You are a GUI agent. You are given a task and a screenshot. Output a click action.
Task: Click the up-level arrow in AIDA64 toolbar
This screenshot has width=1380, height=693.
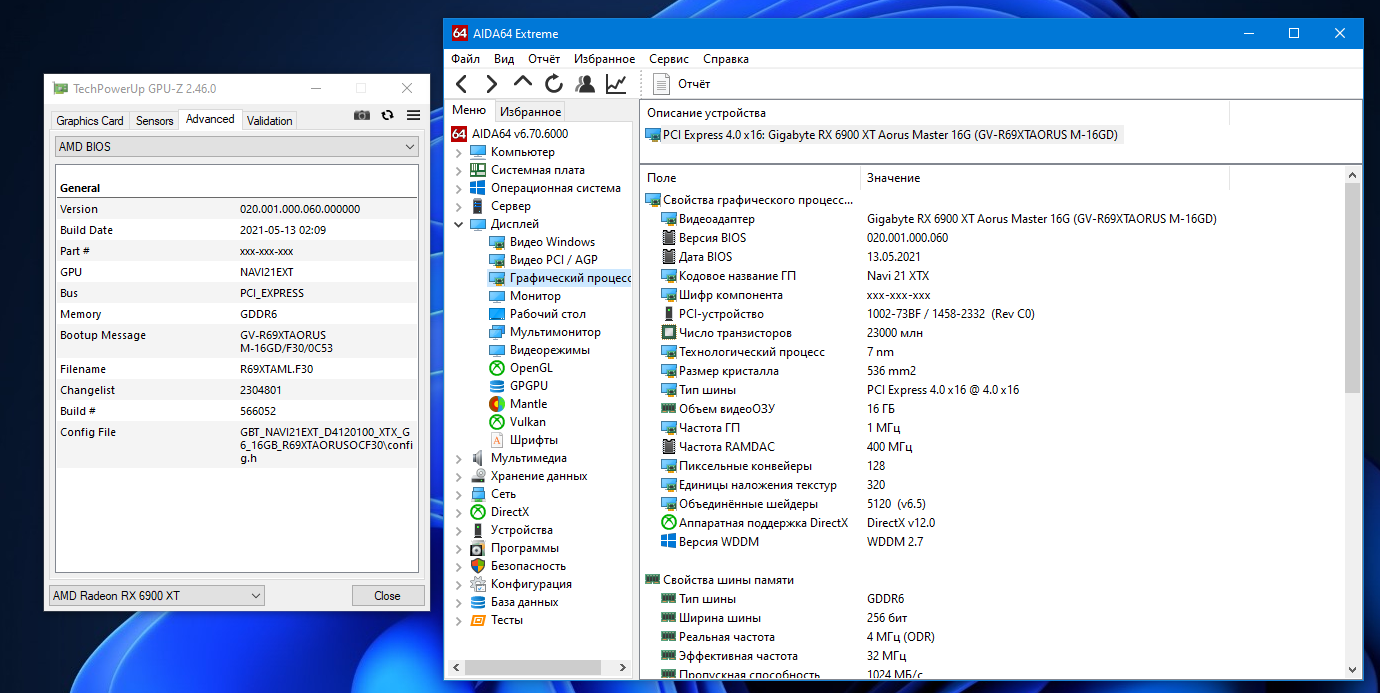[x=523, y=84]
